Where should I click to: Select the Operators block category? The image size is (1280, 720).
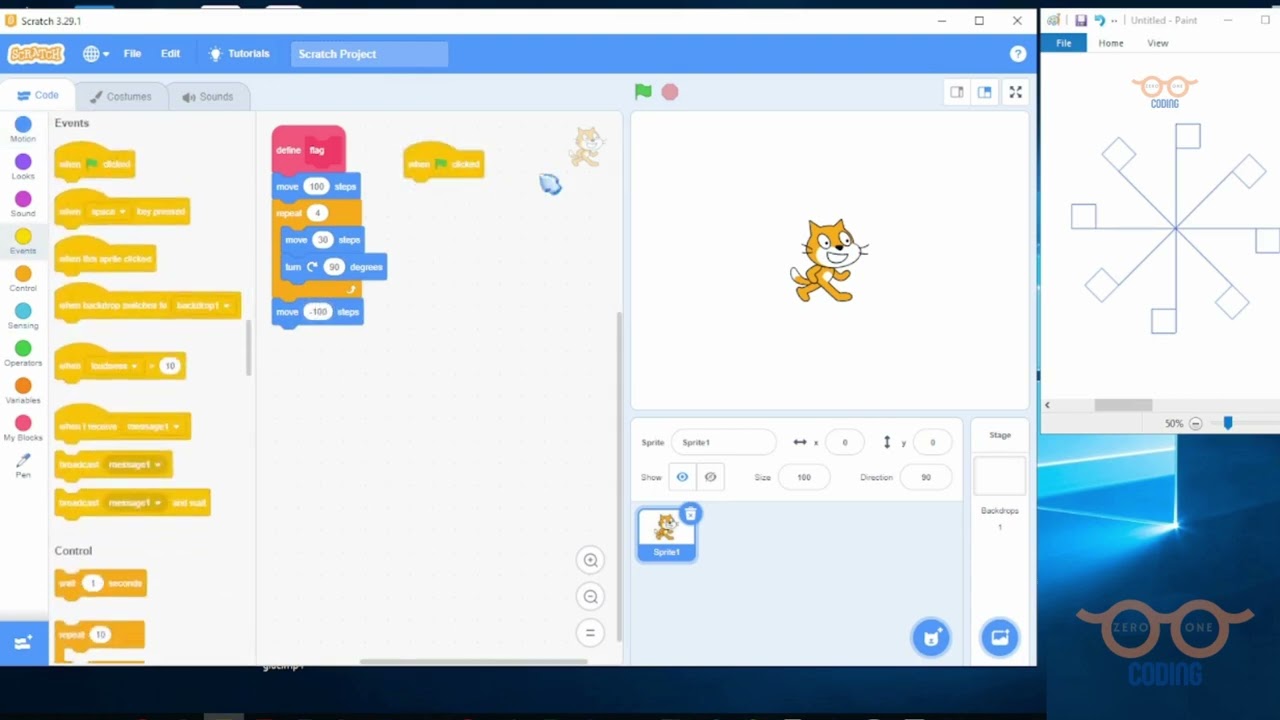[x=23, y=353]
